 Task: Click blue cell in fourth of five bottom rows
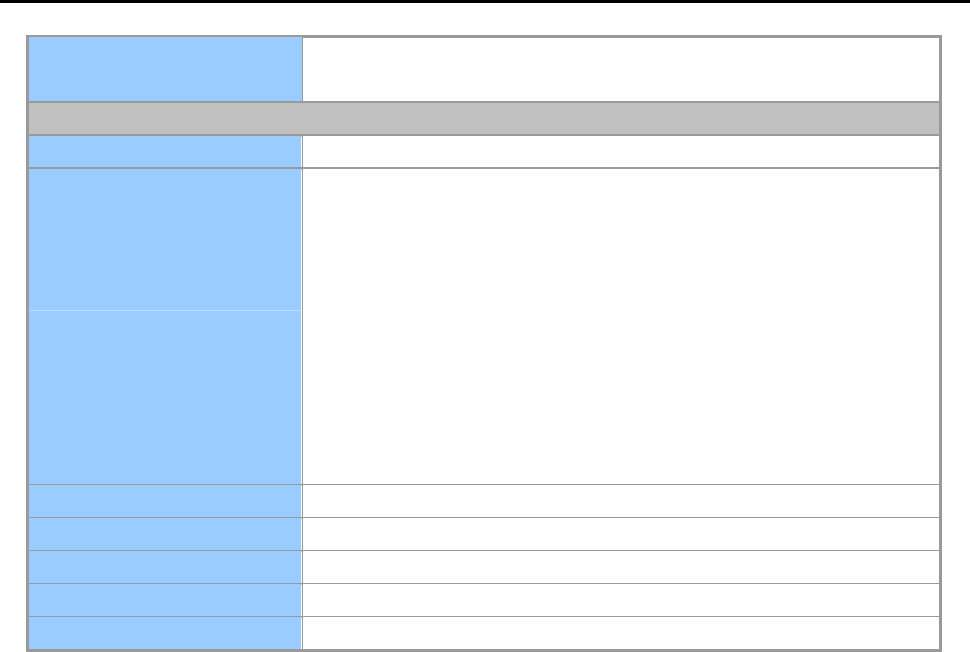coord(165,599)
